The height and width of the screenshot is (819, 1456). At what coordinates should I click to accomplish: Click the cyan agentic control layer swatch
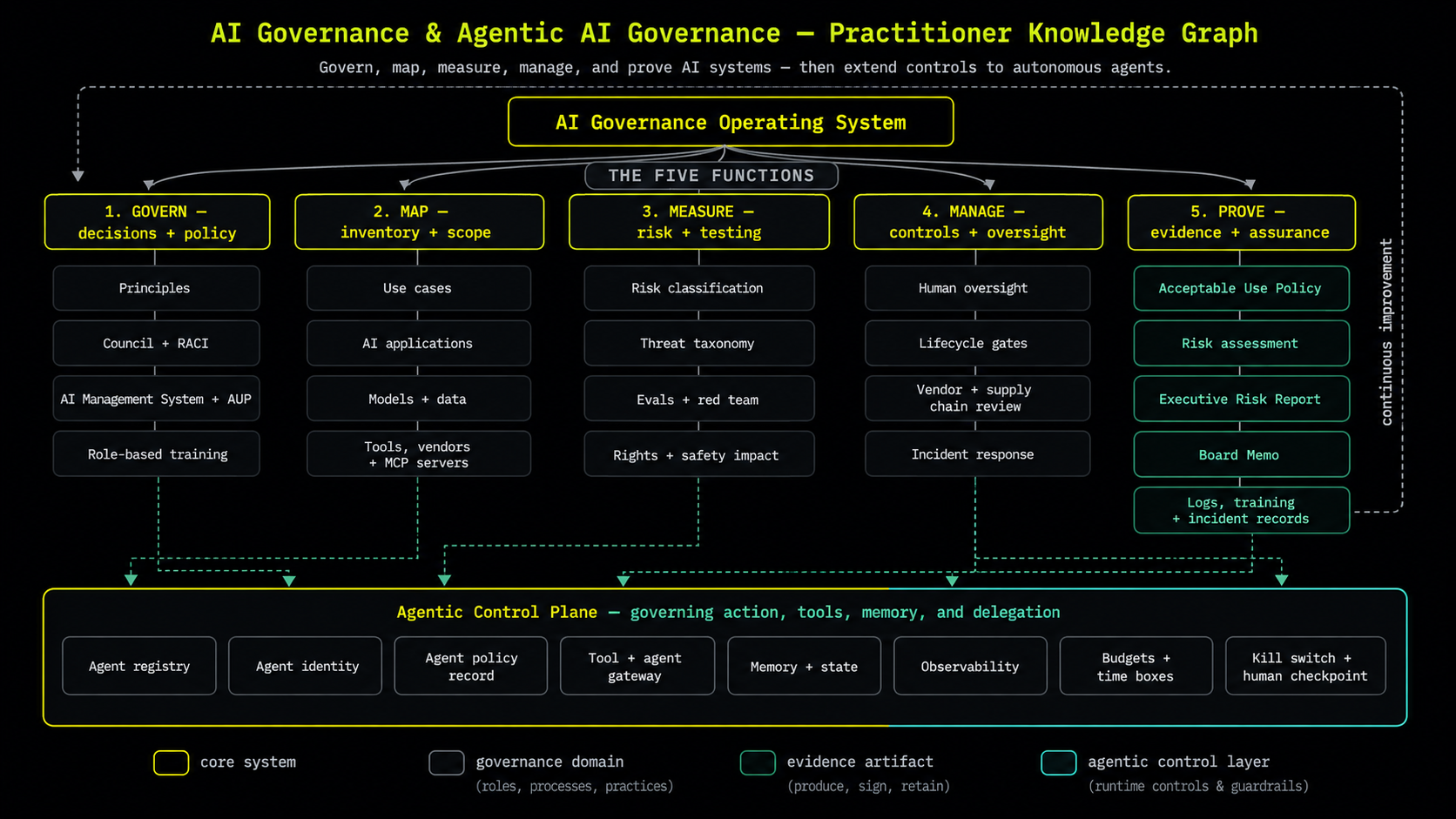coord(1059,762)
